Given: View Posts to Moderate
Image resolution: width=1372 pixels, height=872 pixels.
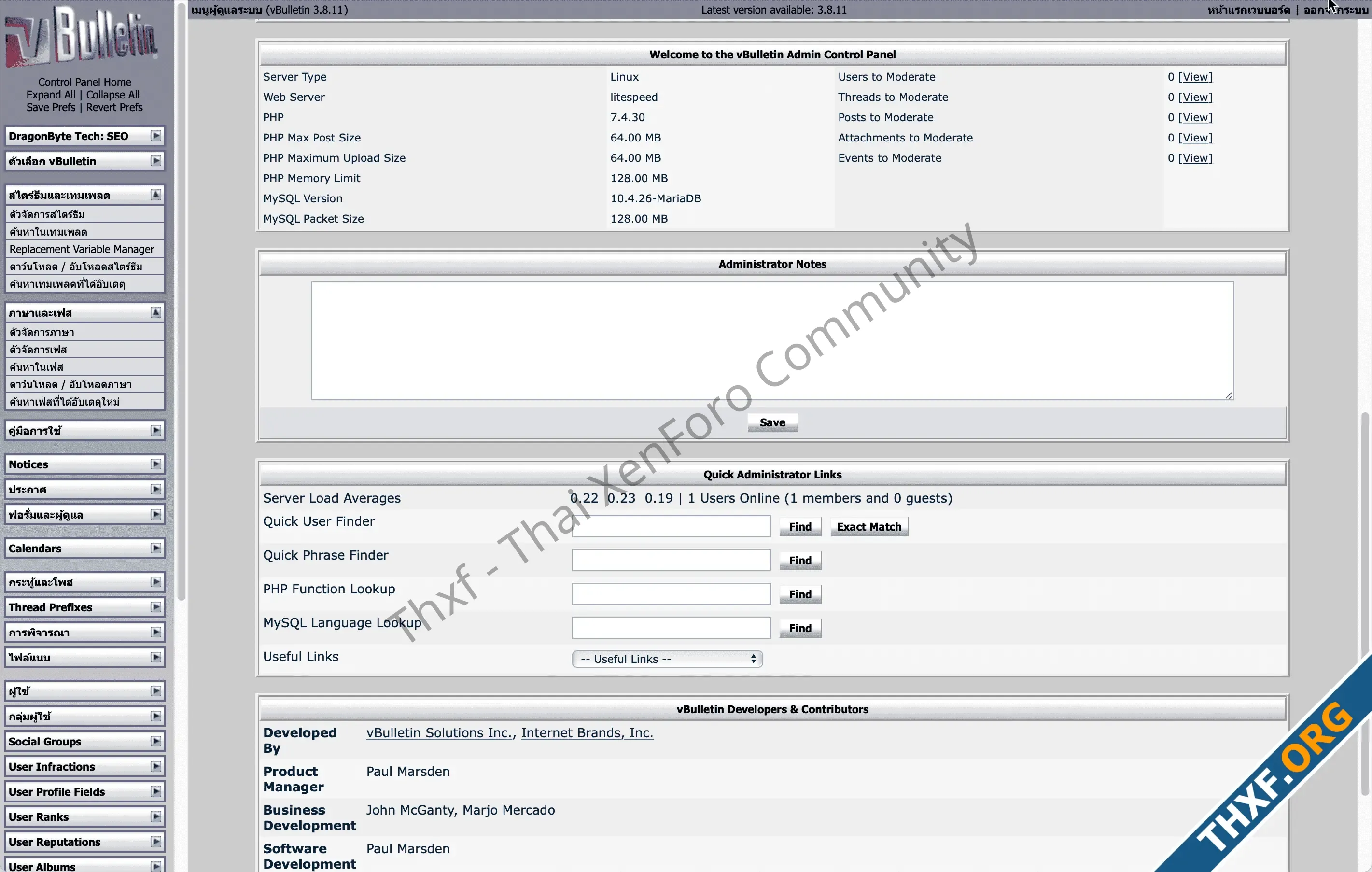Looking at the screenshot, I should point(1195,117).
